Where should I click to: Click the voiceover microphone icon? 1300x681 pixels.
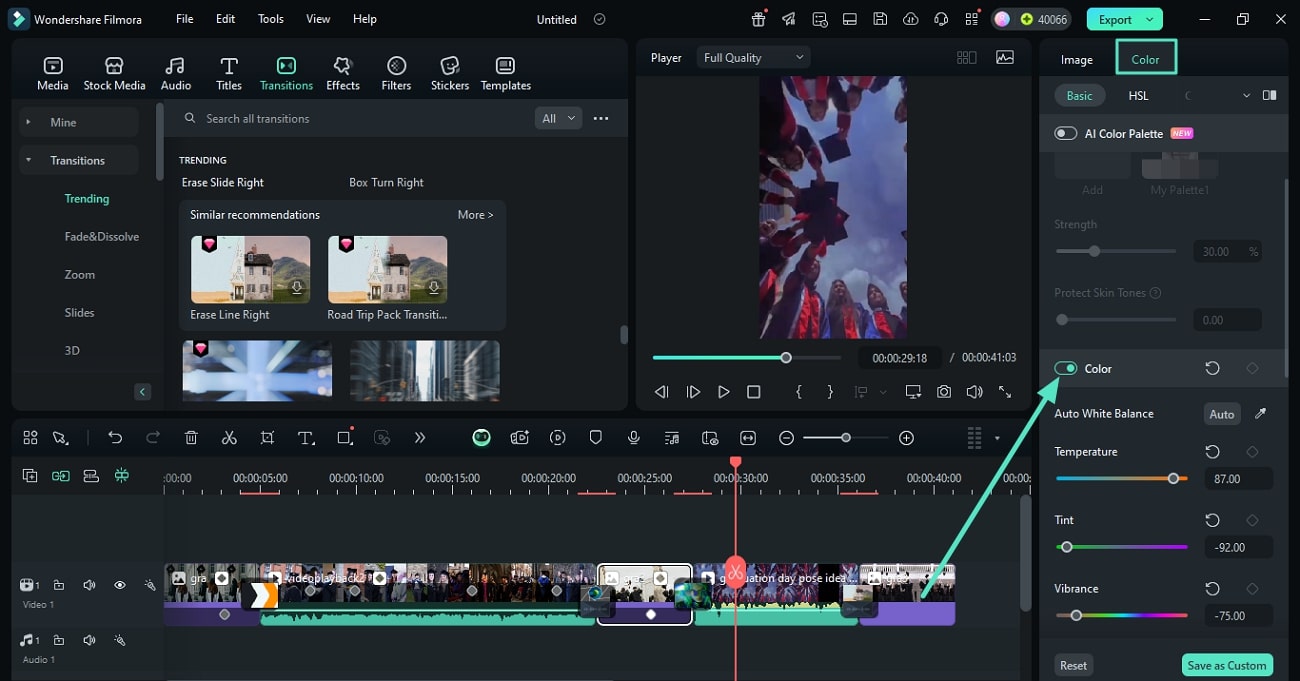click(634, 438)
